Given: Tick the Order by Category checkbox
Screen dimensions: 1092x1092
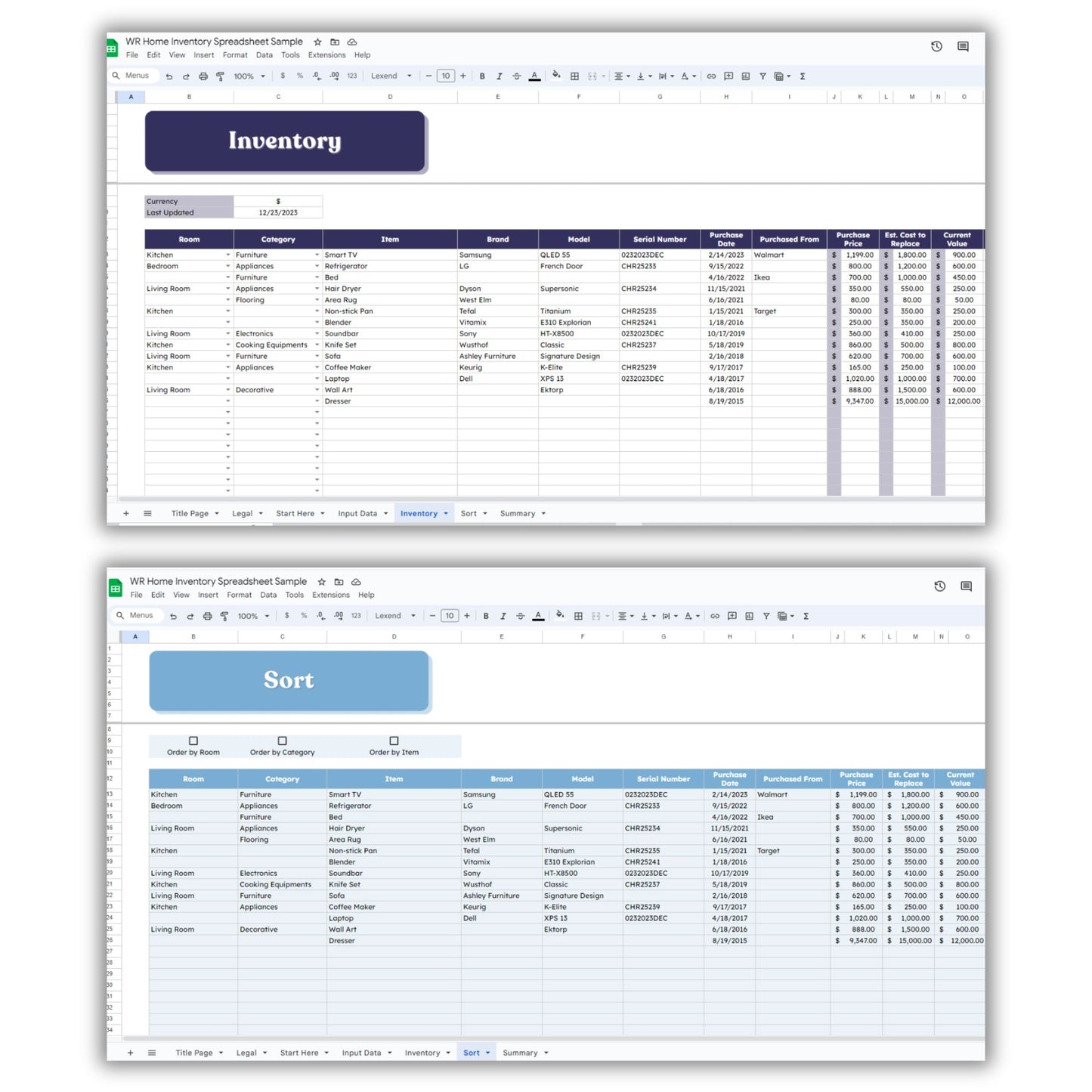Looking at the screenshot, I should [282, 741].
